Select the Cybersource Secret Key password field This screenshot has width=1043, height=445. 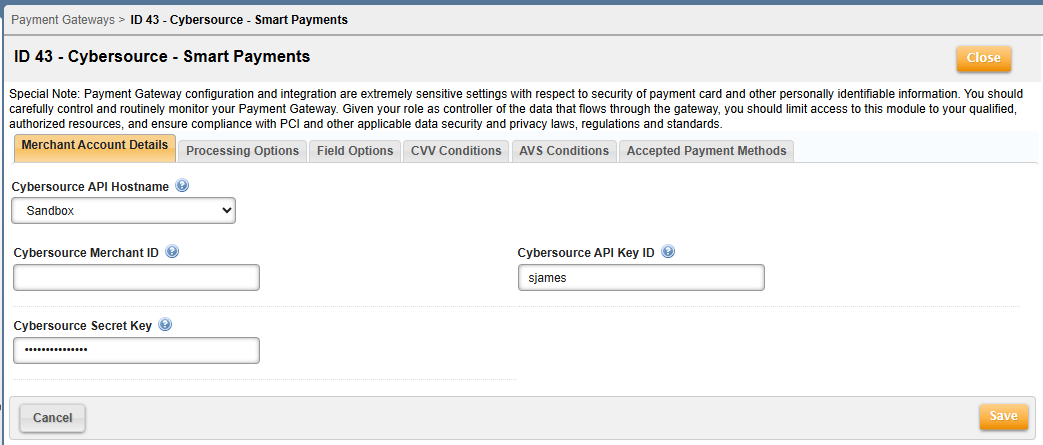pyautogui.click(x=136, y=350)
